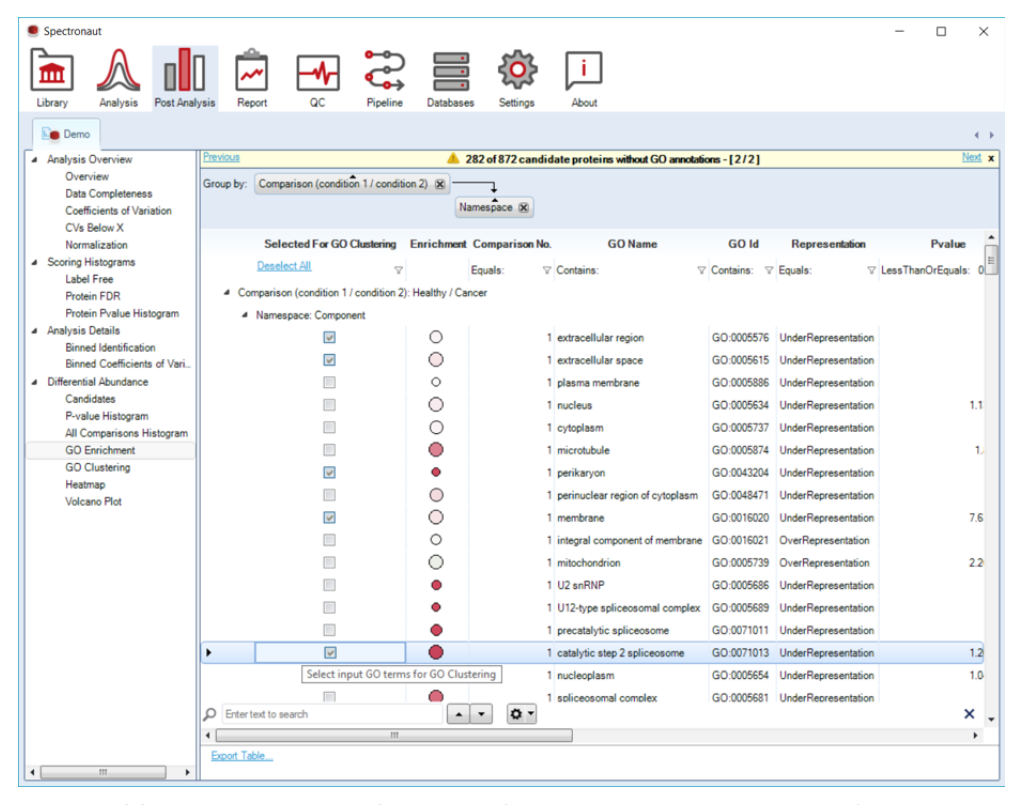Remove the Comparison group-by chip
Image resolution: width=1023 pixels, height=805 pixels.
click(x=440, y=185)
